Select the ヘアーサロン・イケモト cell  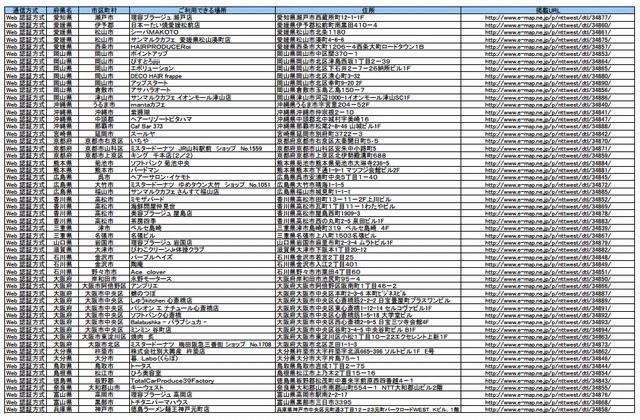pyautogui.click(x=202, y=178)
